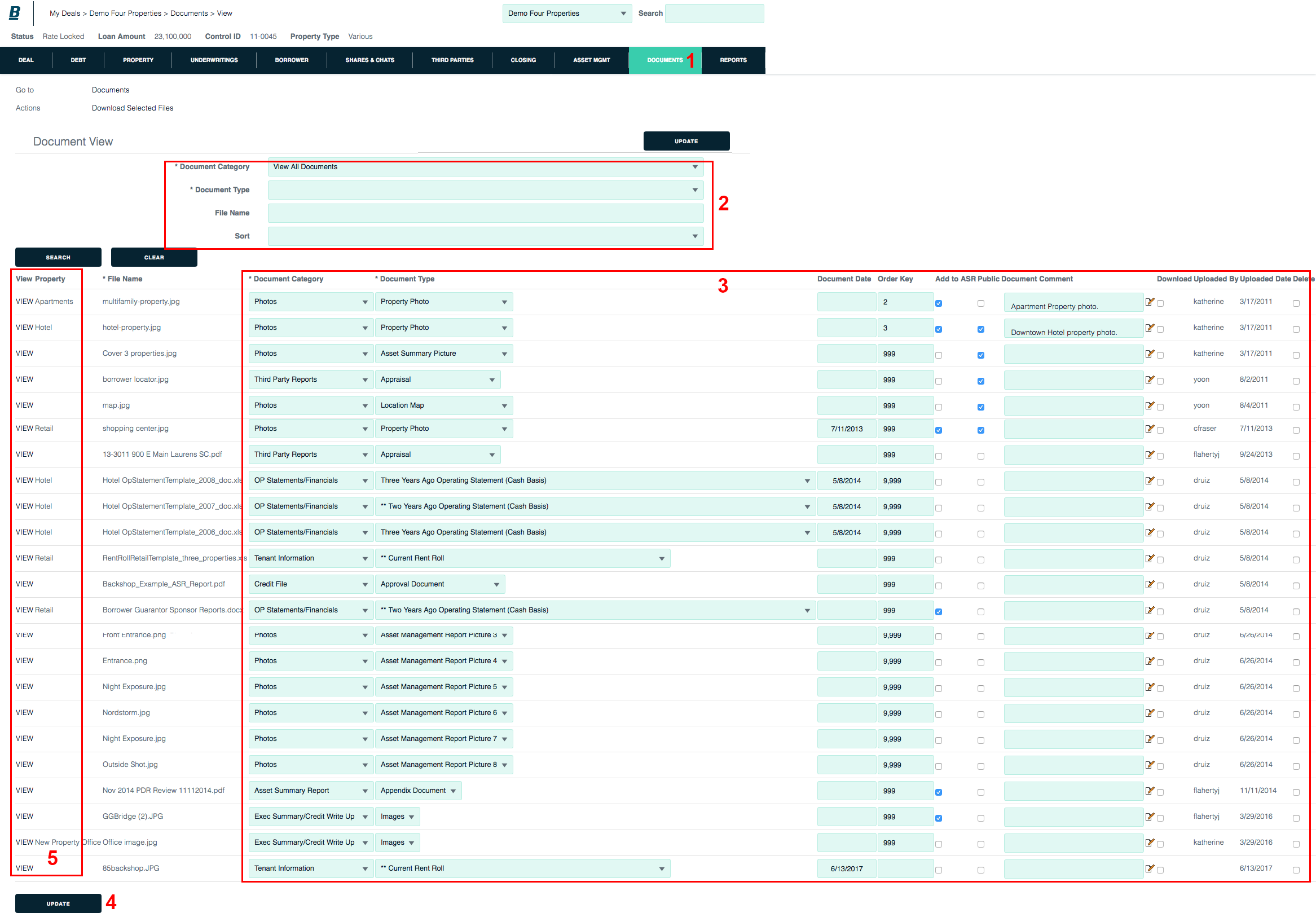Click the top Search input field
Screen dimensions: 1316x913
click(x=714, y=14)
